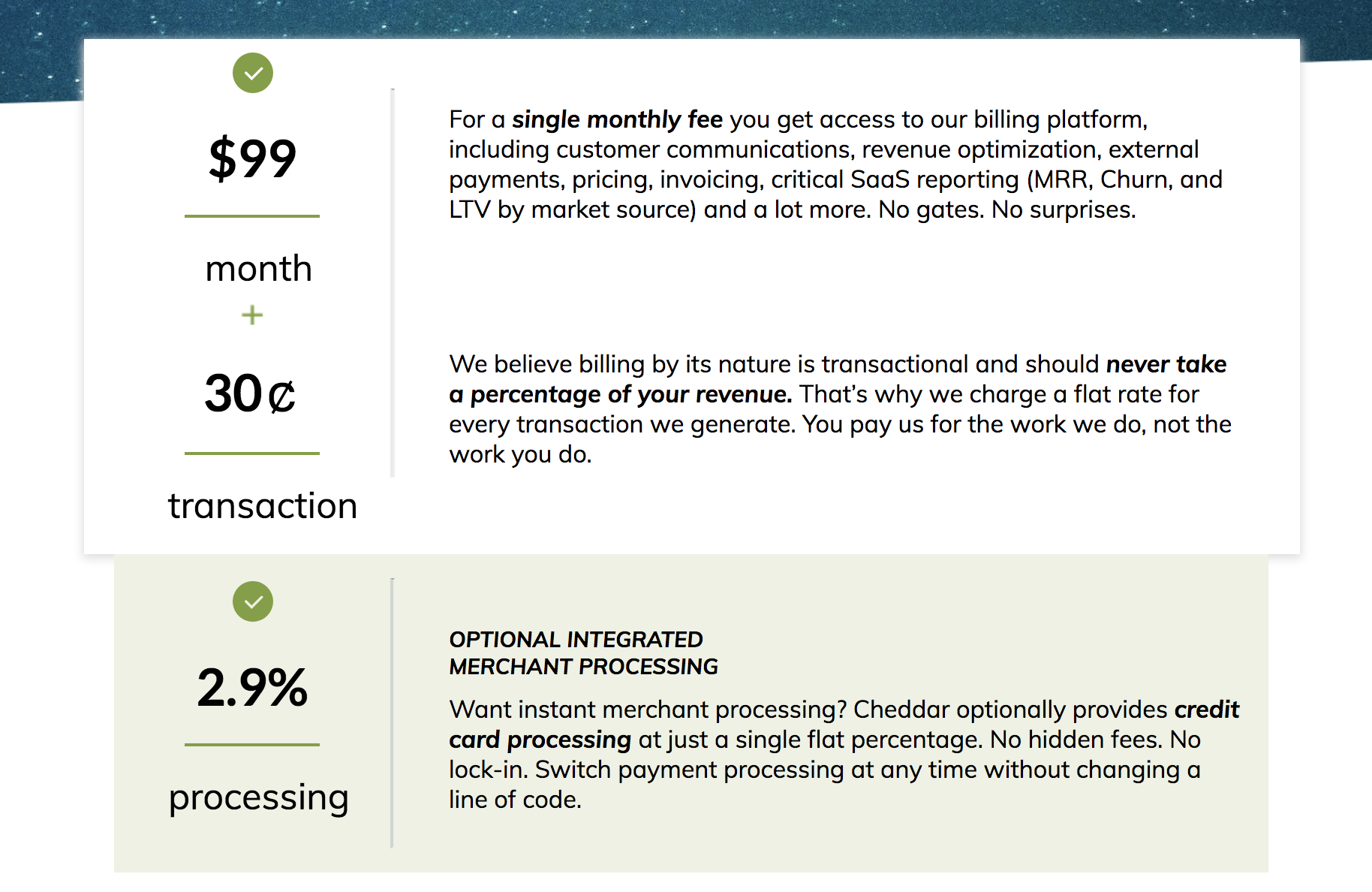
Task: Select the word month under $99
Action: pos(259,269)
